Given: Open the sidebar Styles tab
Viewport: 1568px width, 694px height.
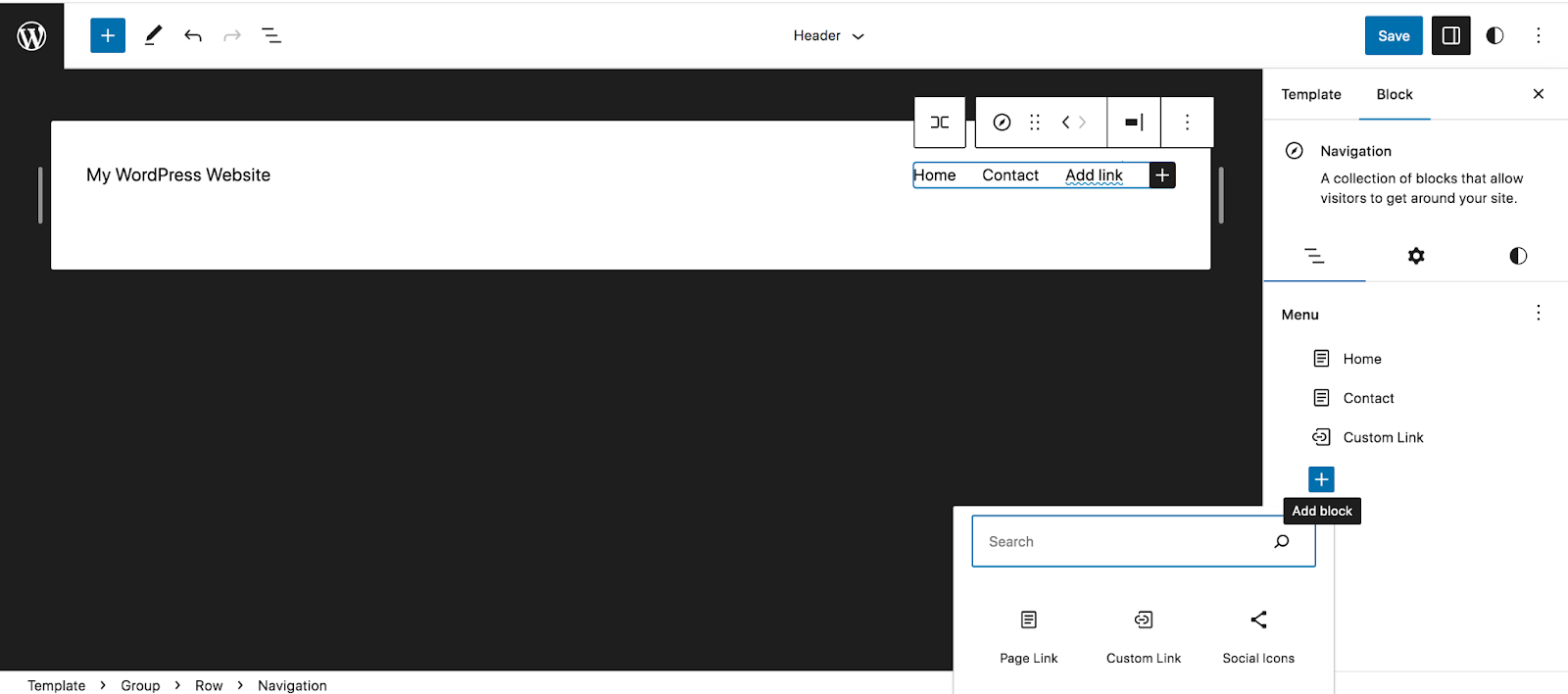Looking at the screenshot, I should pyautogui.click(x=1518, y=256).
